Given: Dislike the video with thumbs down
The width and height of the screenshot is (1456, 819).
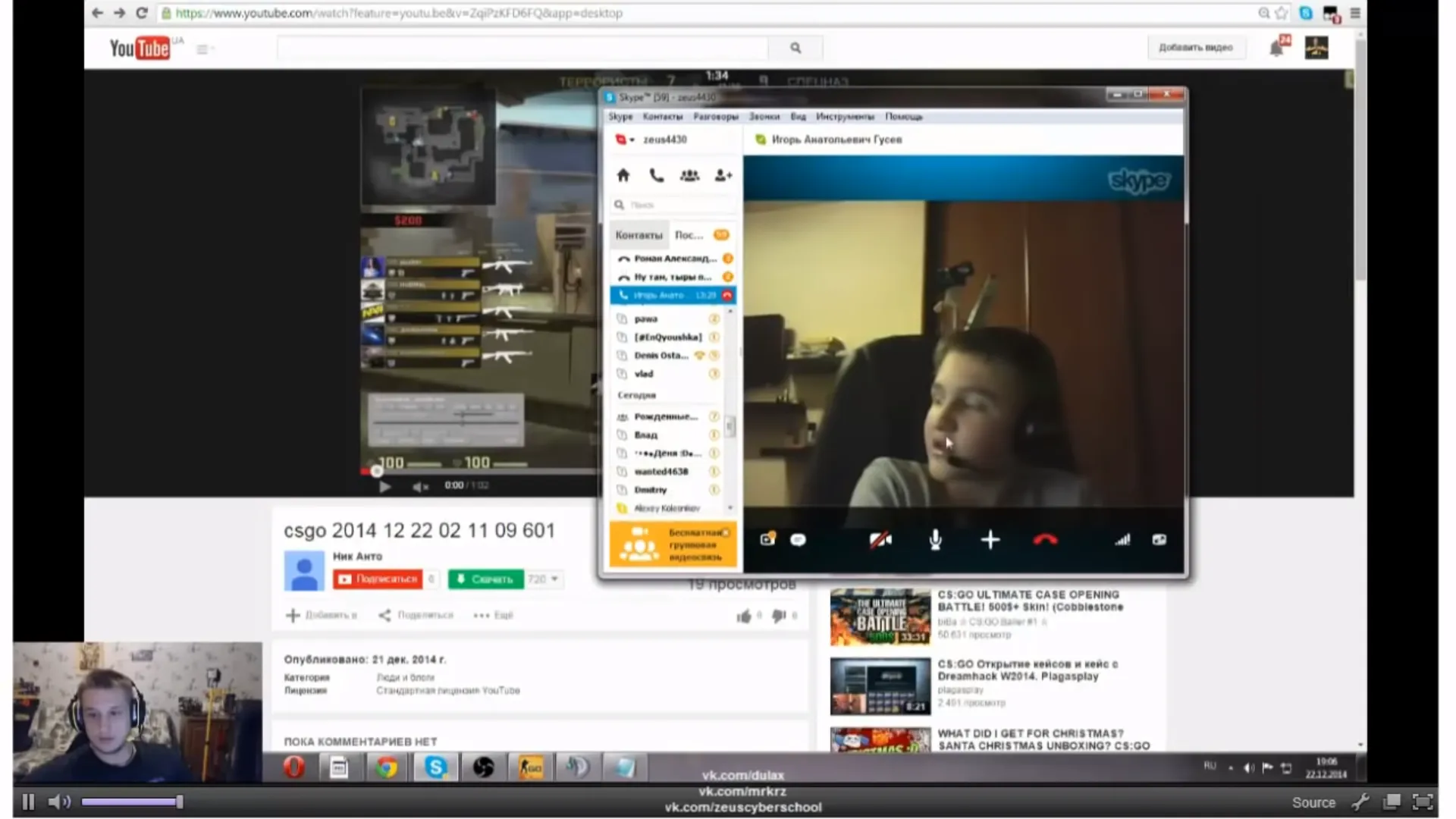Looking at the screenshot, I should tap(779, 616).
